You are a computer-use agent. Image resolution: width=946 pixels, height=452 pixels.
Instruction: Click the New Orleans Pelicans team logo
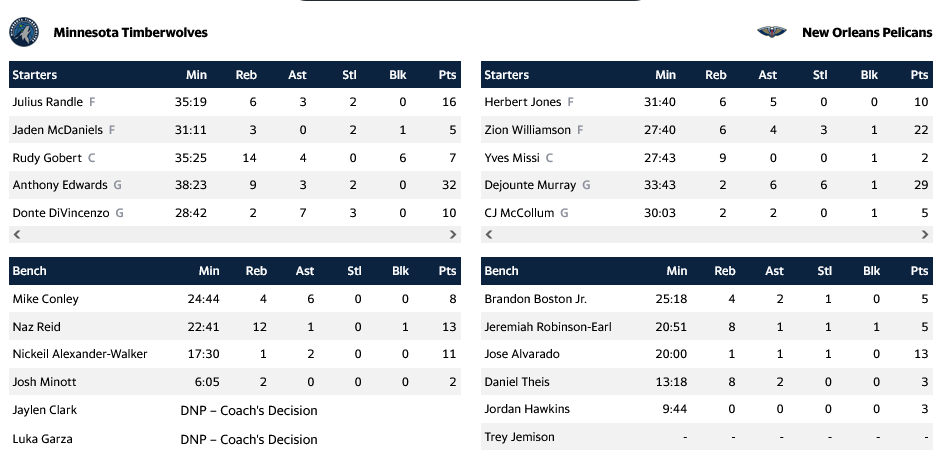[x=773, y=32]
